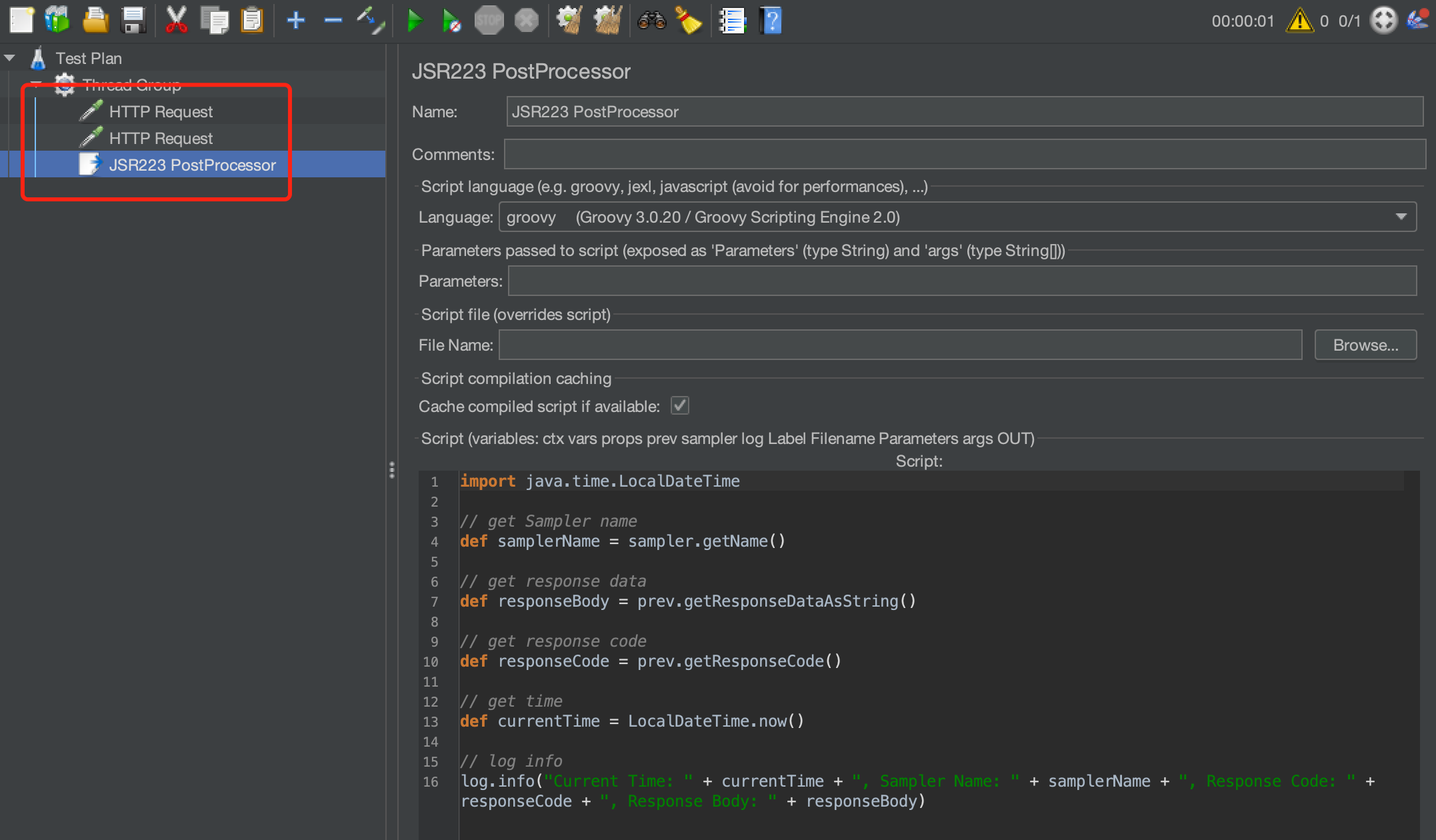The image size is (1436, 840).
Task: Click the New test plan icon
Action: pos(21,20)
